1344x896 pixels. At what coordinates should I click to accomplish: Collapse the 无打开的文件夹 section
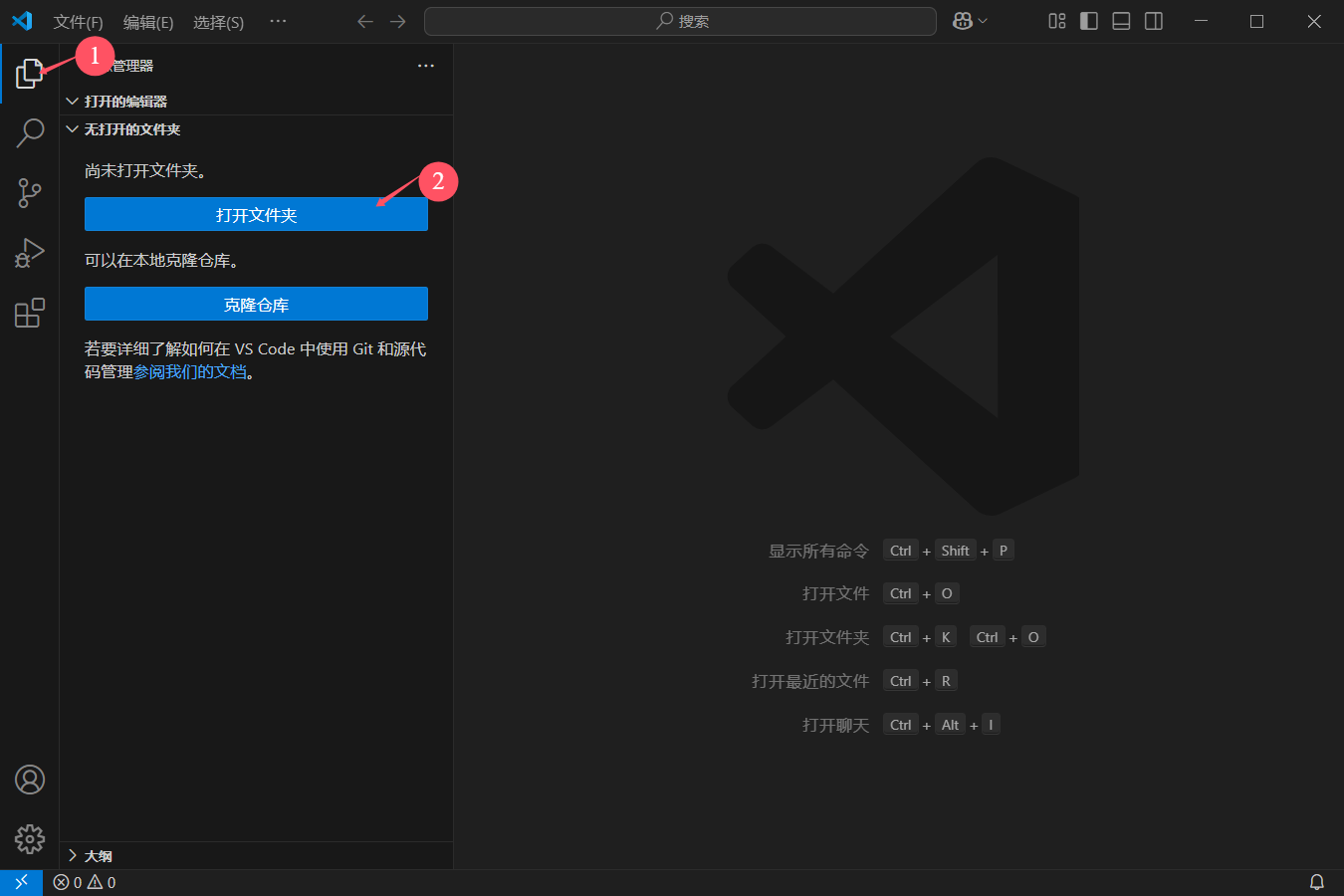point(256,129)
